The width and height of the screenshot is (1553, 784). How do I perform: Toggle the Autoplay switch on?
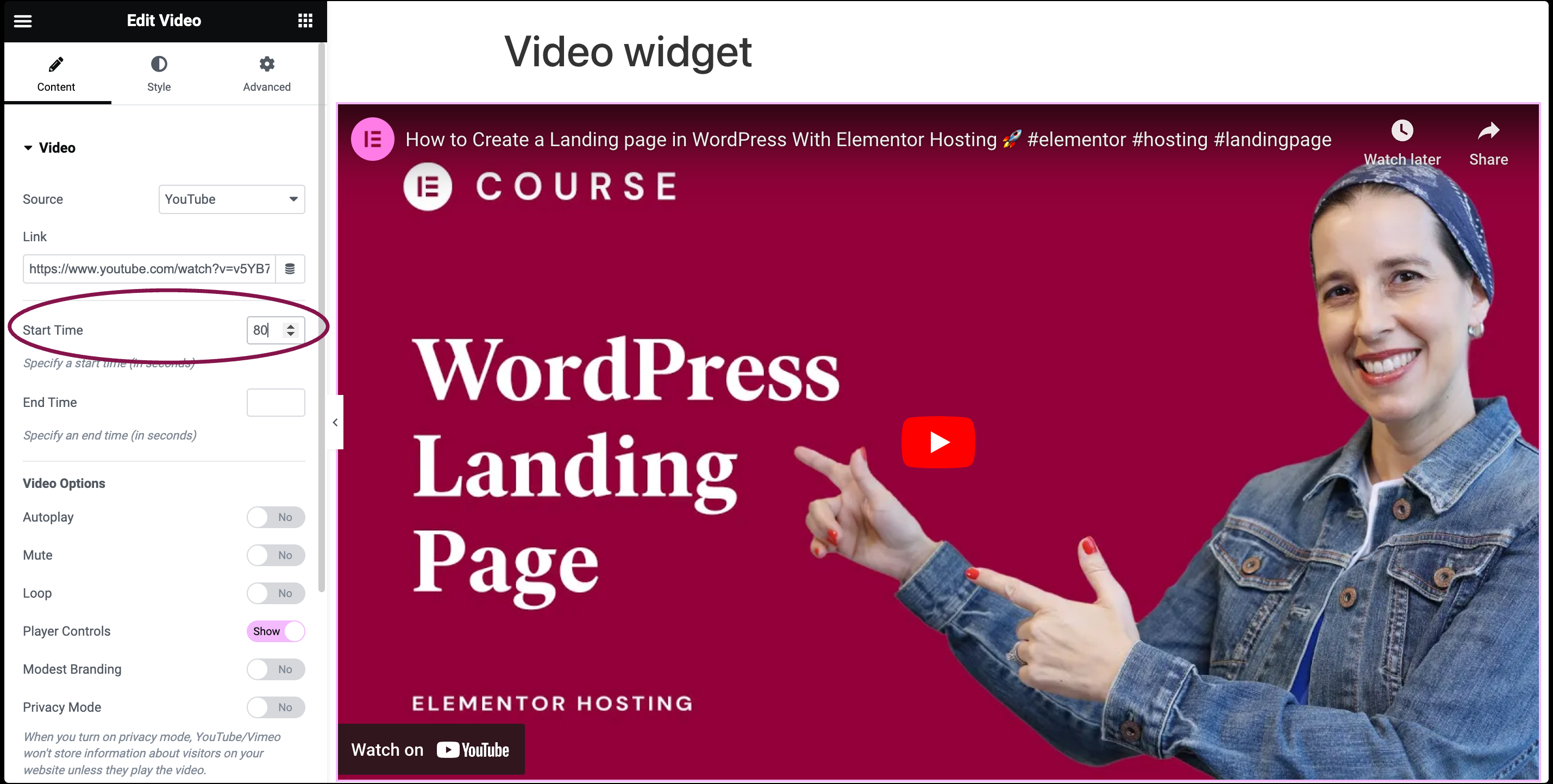pyautogui.click(x=276, y=517)
